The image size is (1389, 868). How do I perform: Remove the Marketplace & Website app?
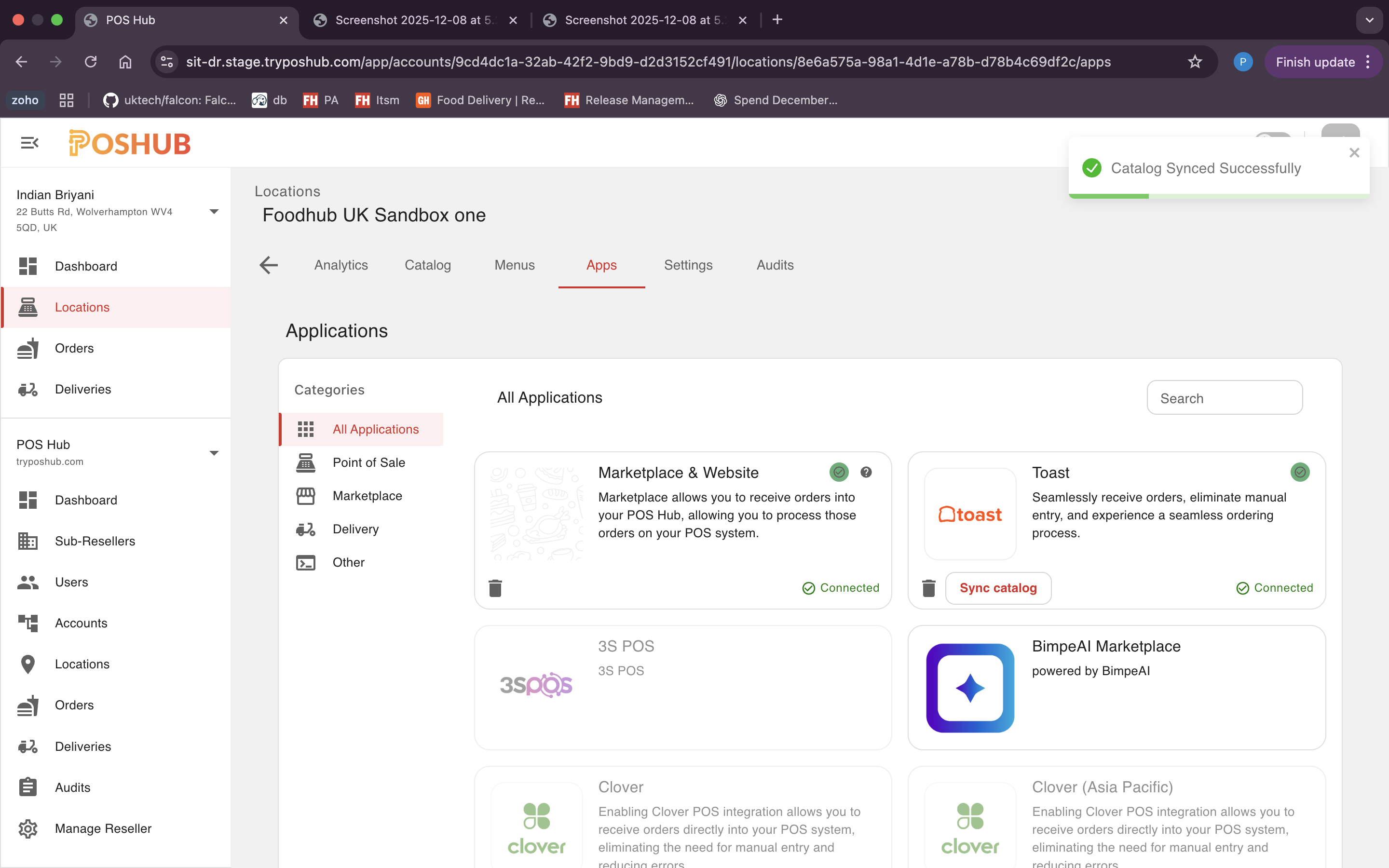pos(495,588)
